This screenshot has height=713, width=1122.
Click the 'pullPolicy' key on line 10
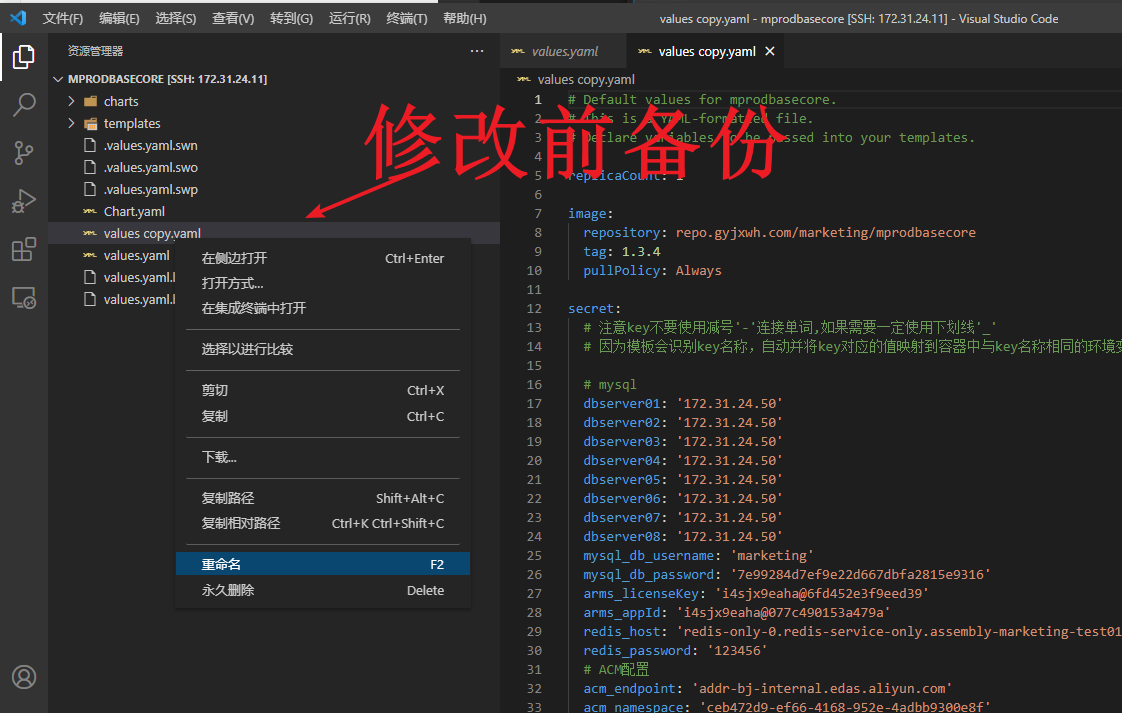(x=621, y=271)
